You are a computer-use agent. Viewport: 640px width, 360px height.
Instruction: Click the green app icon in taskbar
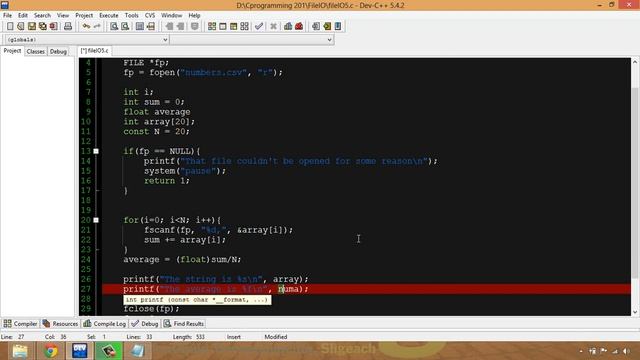pyautogui.click(x=109, y=351)
